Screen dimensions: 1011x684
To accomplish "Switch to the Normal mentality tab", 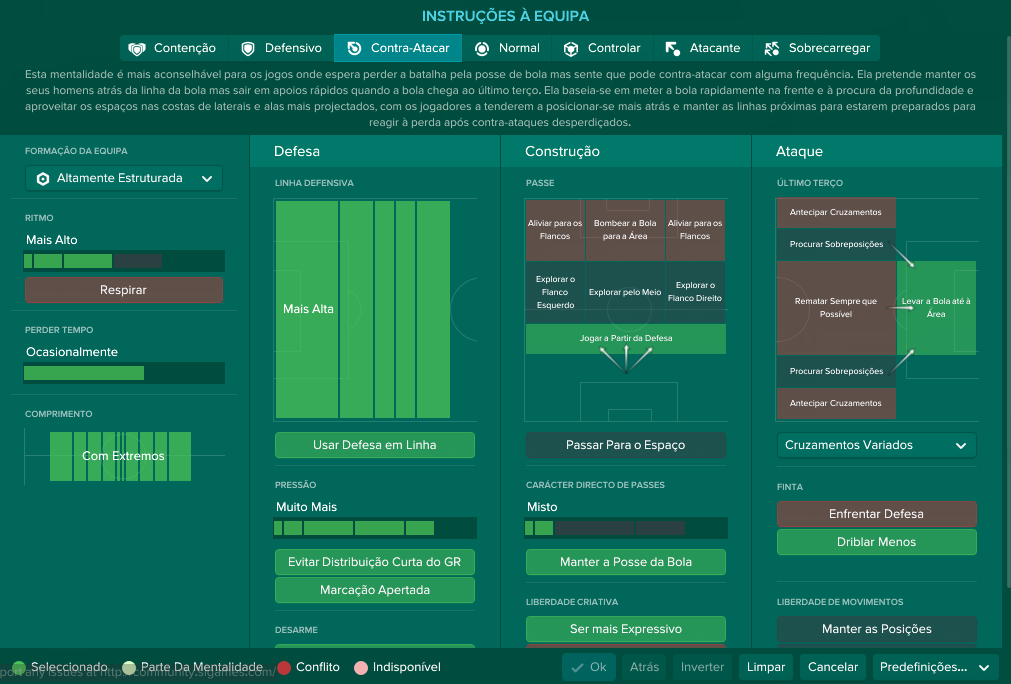I will (x=507, y=48).
